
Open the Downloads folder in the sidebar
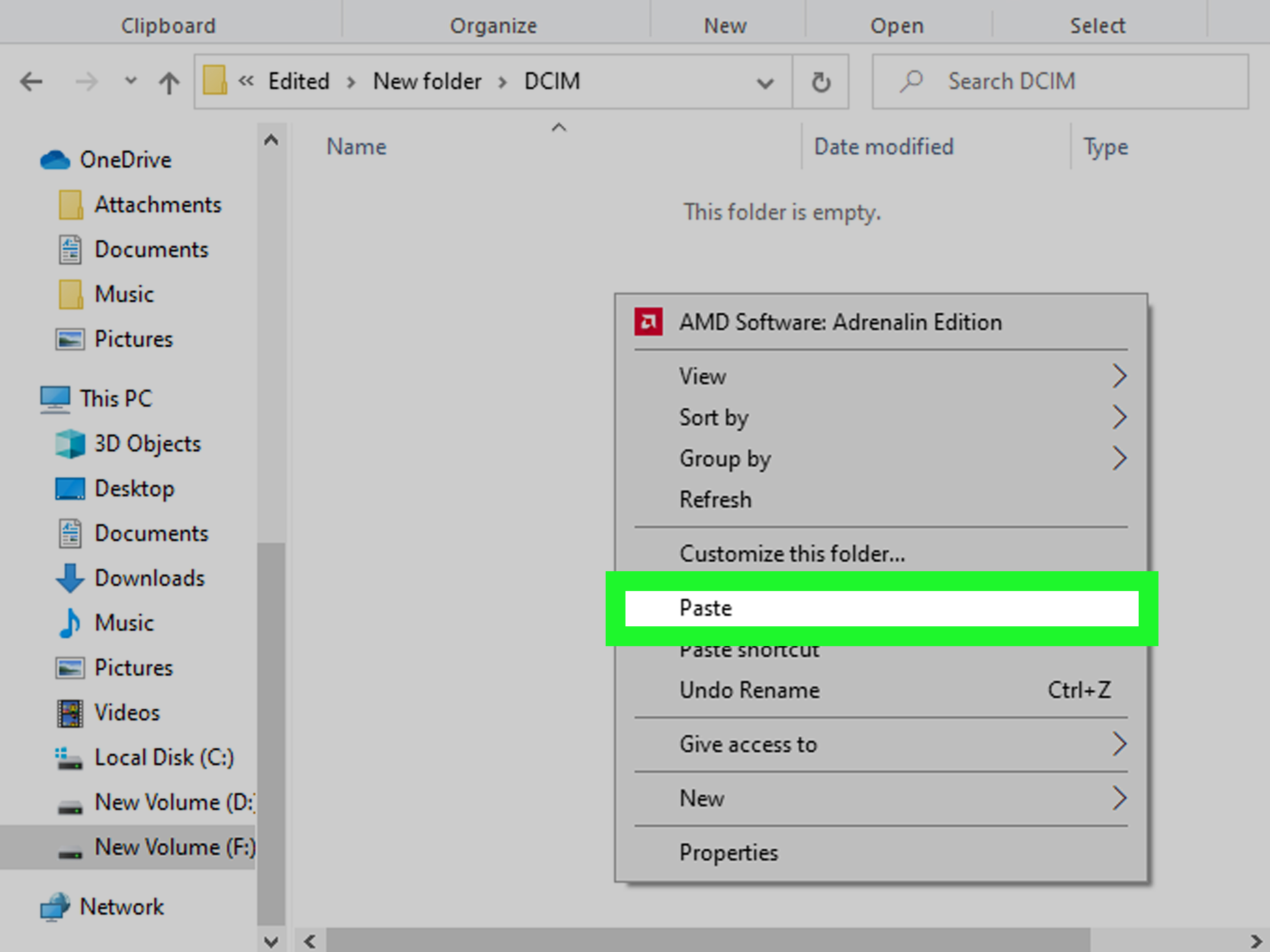click(149, 578)
